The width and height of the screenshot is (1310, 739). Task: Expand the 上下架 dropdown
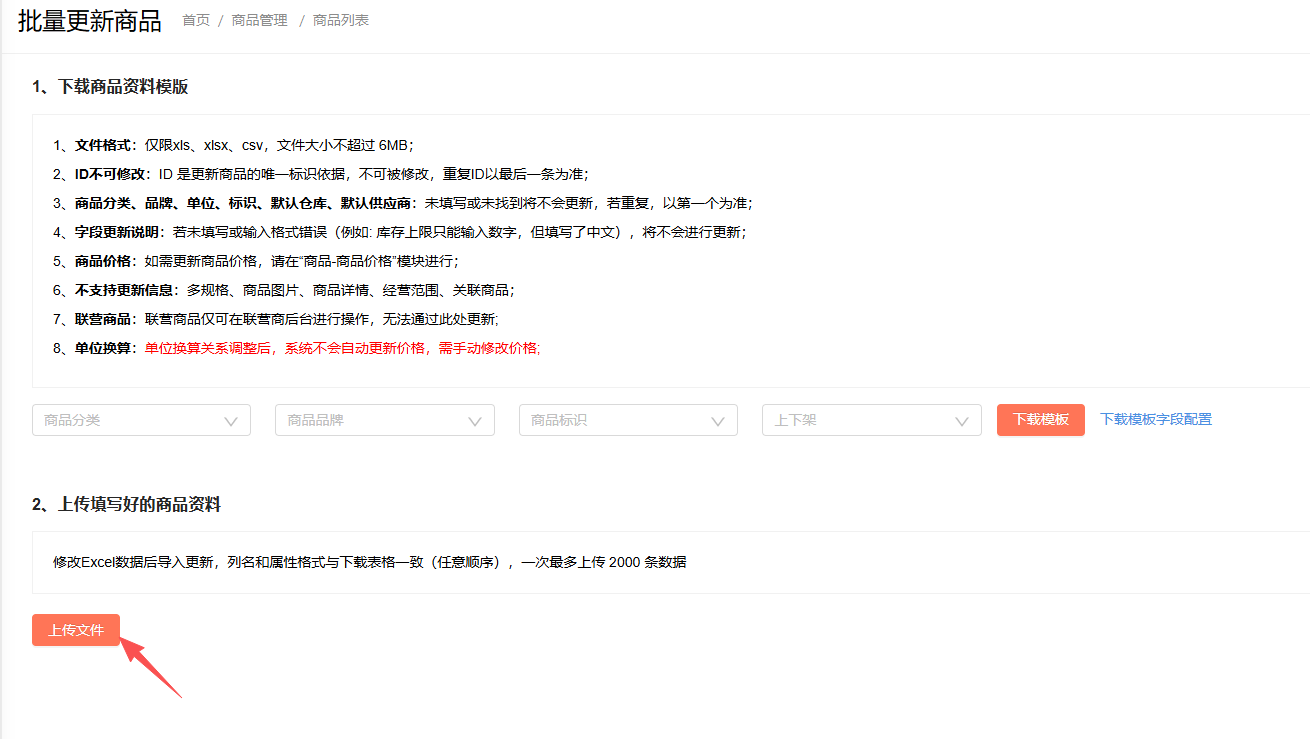871,420
